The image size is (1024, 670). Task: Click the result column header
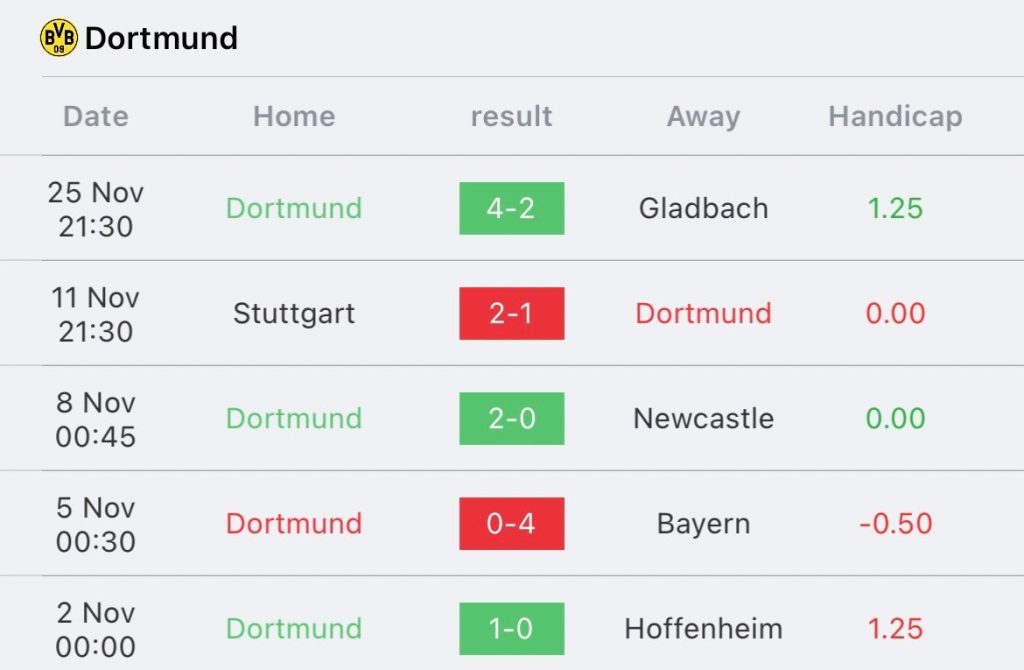pyautogui.click(x=511, y=116)
